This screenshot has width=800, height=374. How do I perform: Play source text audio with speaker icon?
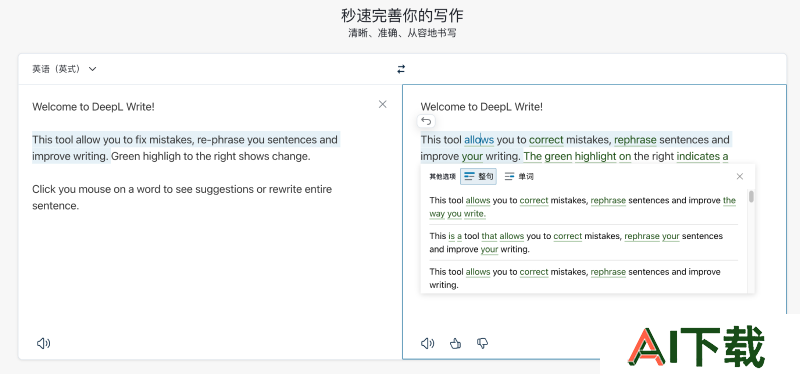tap(43, 343)
